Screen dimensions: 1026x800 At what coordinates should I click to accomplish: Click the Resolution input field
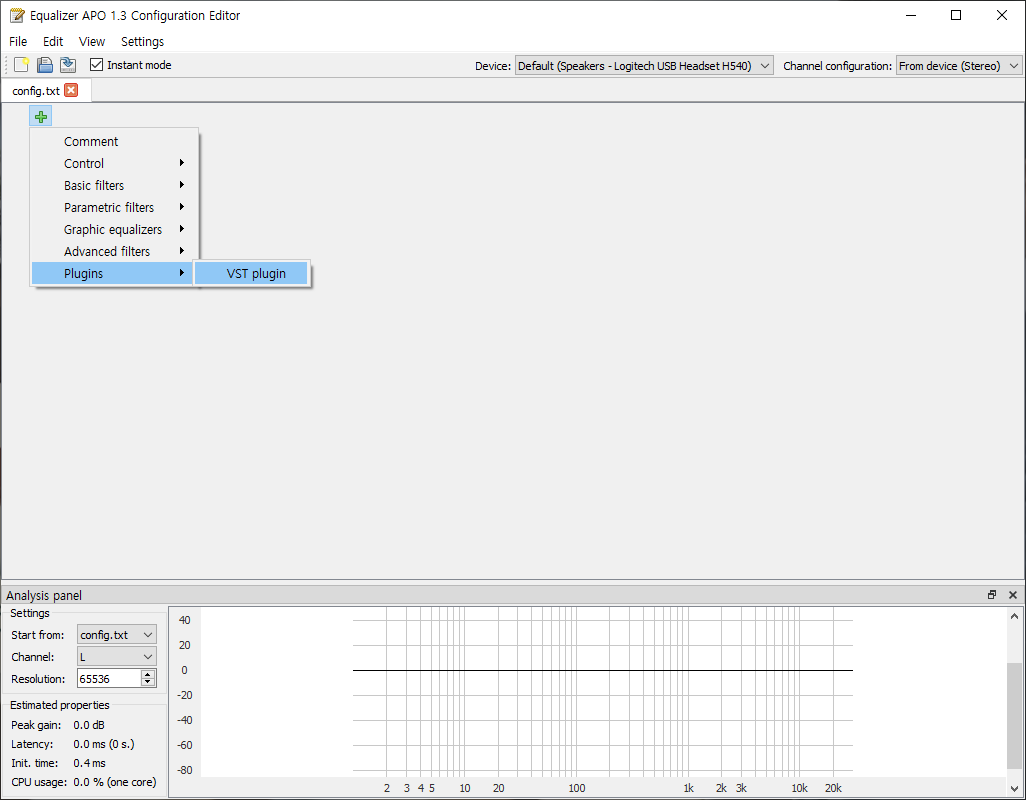[x=109, y=679]
